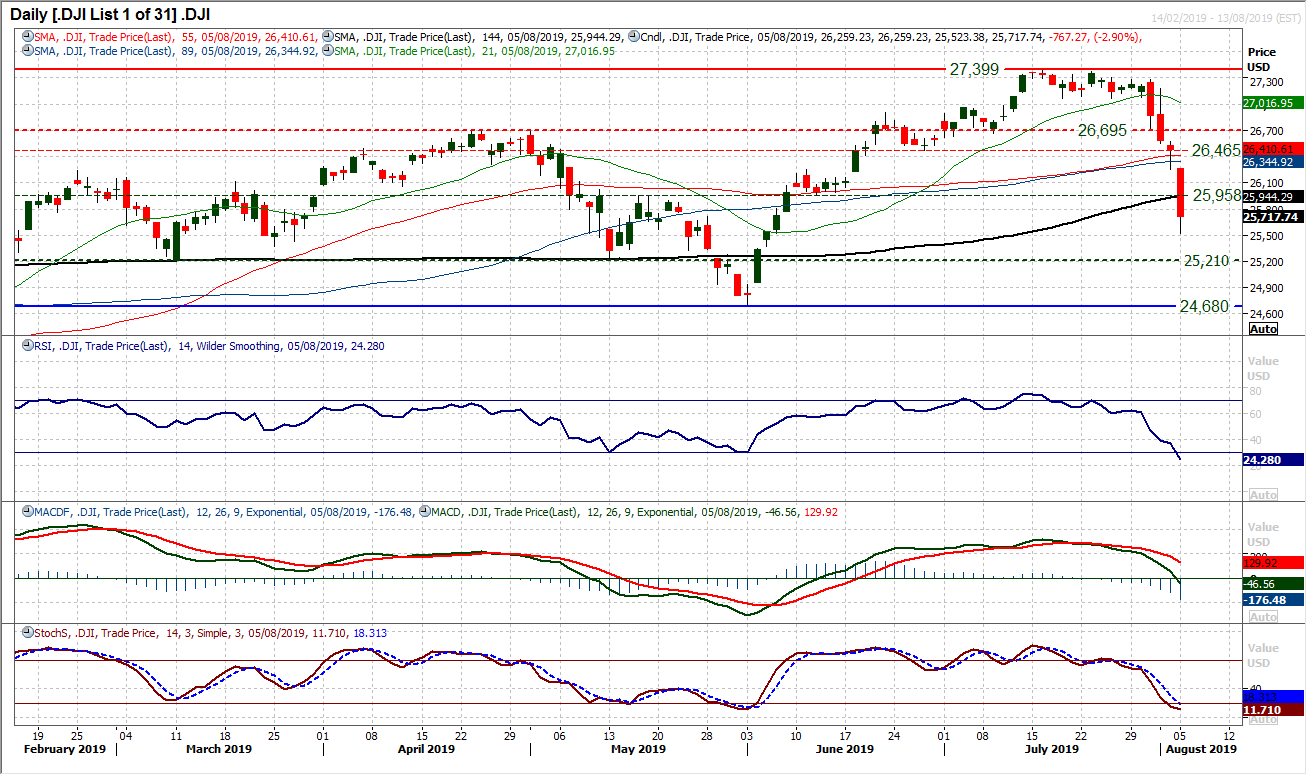
Task: Select the MACDF Exponential legend text
Action: [223, 511]
